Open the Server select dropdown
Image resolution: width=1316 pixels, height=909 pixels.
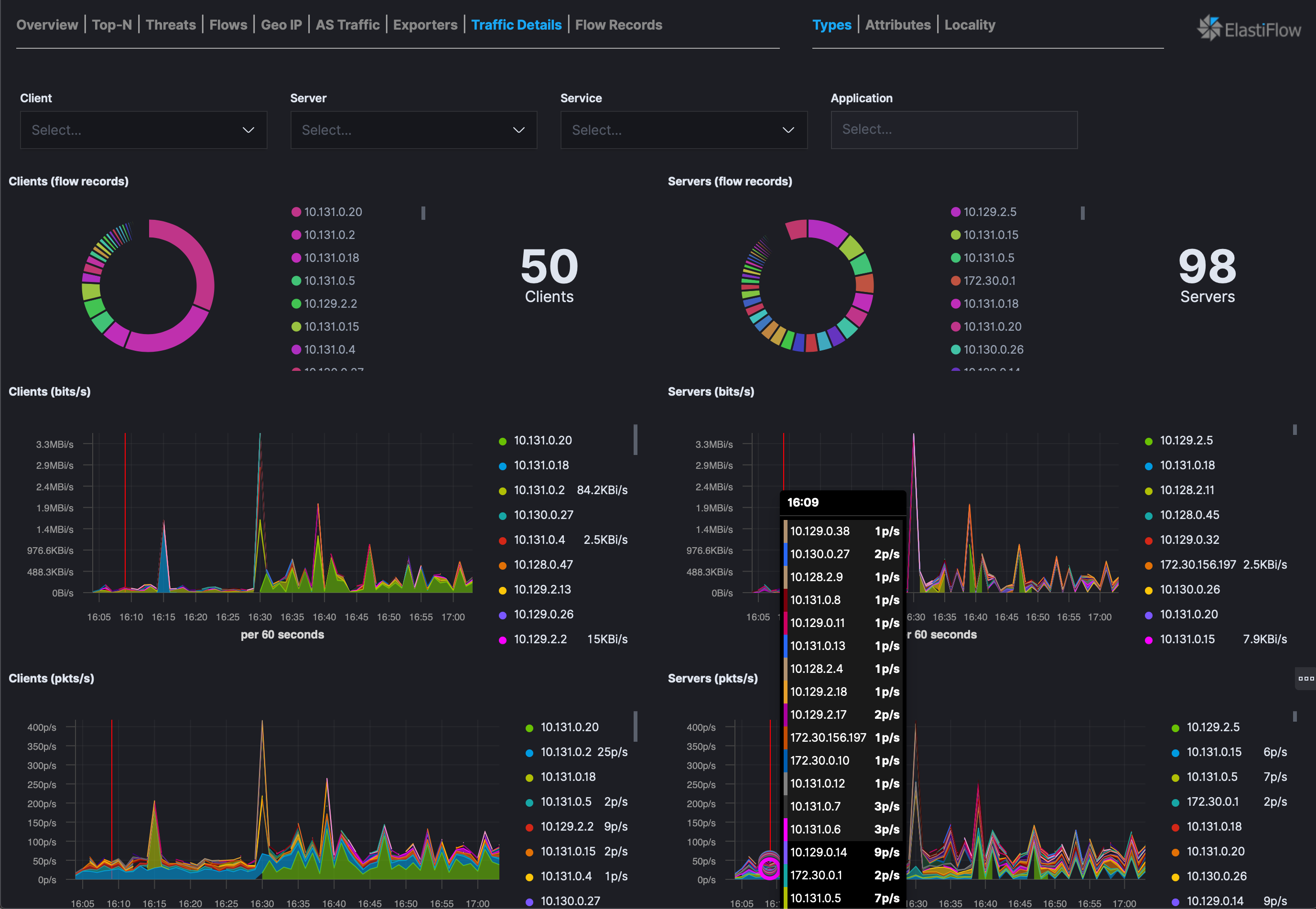tap(413, 130)
